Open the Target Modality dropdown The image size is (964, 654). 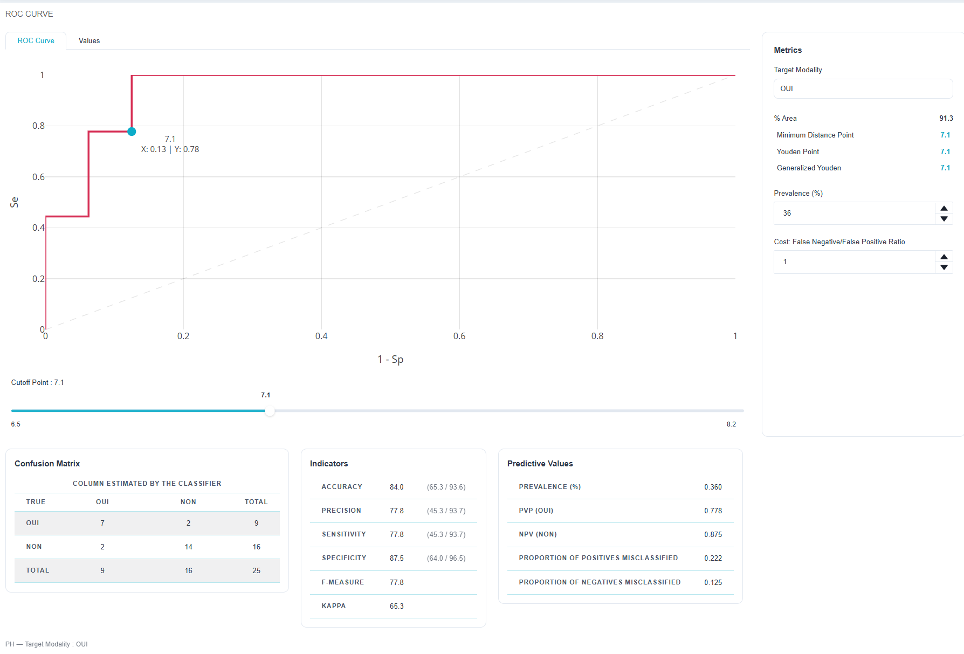tap(863, 89)
